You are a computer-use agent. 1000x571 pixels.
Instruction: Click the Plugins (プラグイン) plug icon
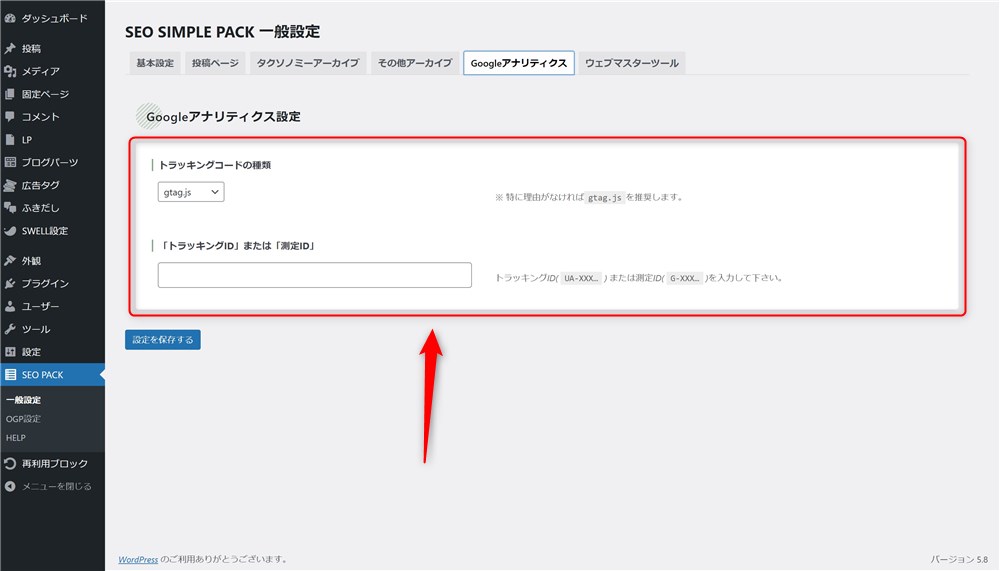(10, 283)
